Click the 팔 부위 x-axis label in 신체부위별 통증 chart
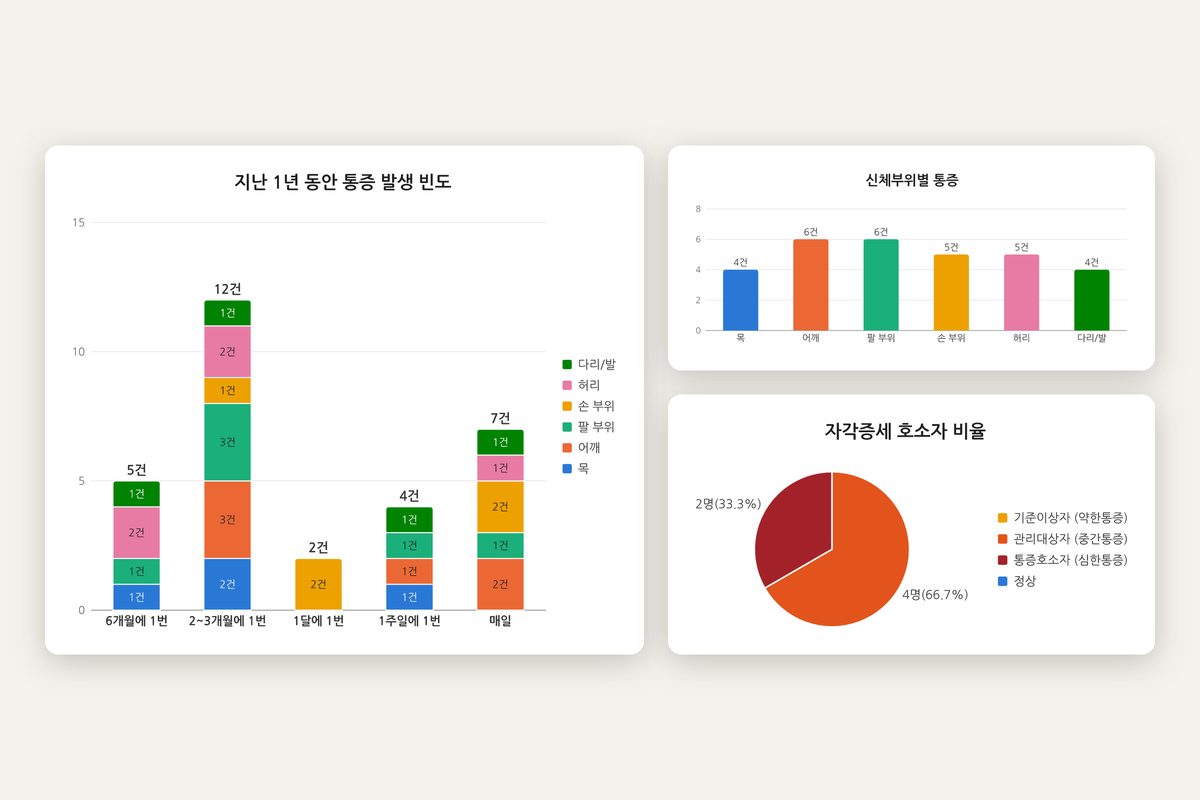Screen dimensions: 1200x800 pos(881,338)
